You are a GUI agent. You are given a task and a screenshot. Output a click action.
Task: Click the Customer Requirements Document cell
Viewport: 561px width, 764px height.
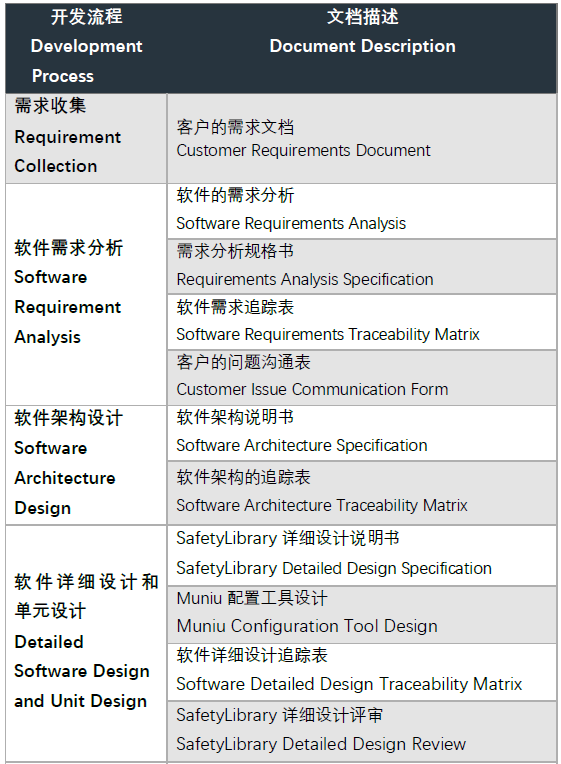point(362,138)
